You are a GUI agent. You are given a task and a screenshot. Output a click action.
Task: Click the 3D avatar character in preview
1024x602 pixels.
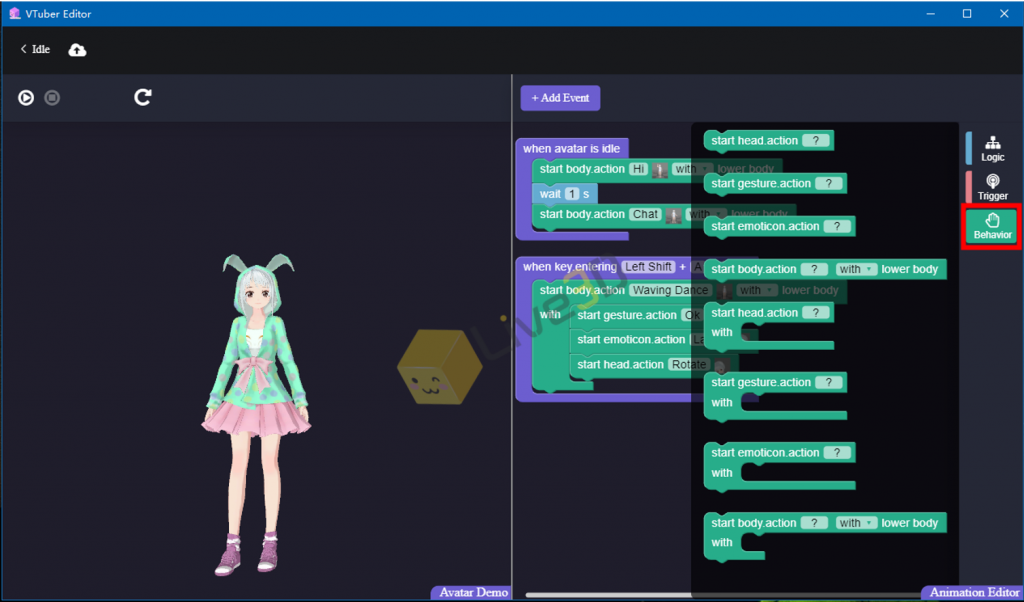(x=257, y=415)
